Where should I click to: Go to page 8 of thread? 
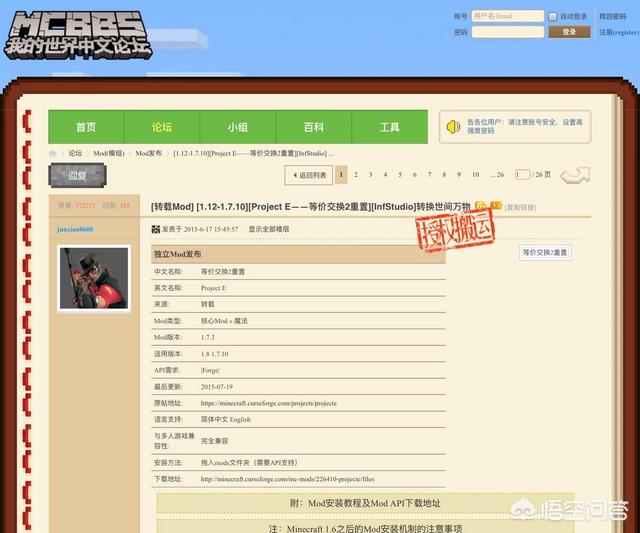tap(444, 175)
